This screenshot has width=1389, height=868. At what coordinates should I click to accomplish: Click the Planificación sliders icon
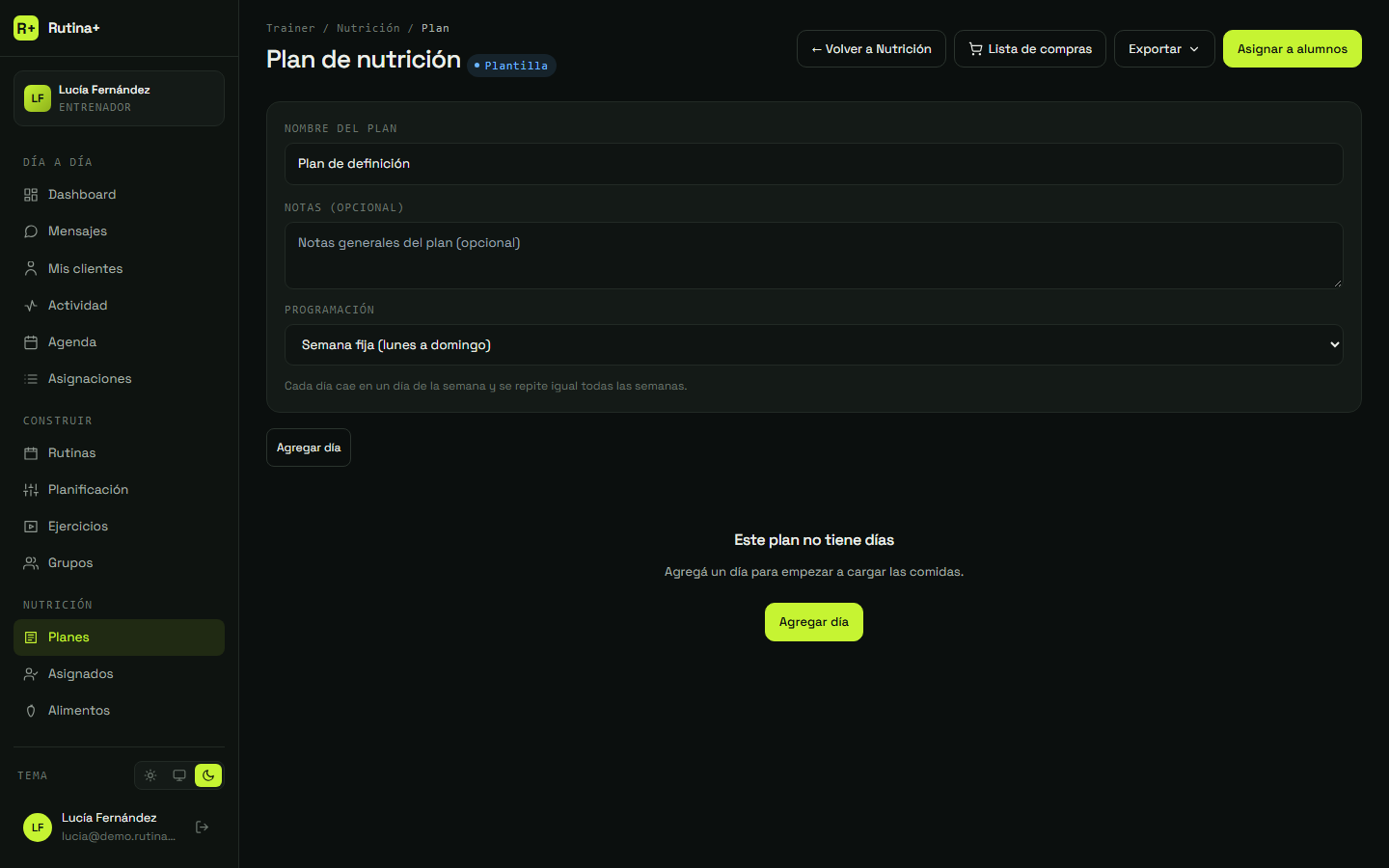tap(31, 490)
